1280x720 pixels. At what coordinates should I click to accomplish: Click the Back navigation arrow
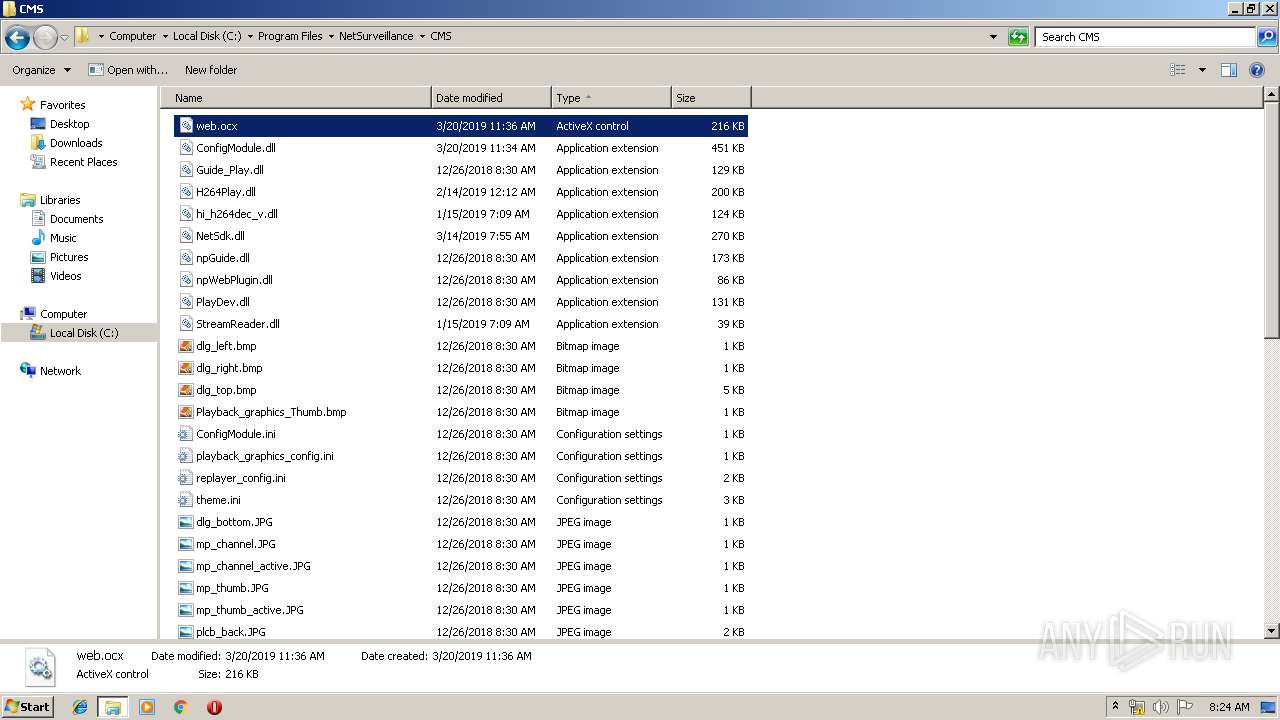17,37
